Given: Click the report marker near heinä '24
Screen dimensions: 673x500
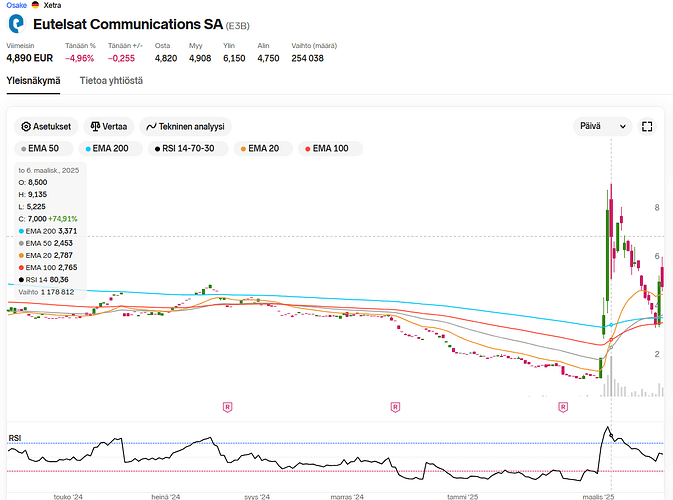Looking at the screenshot, I should pos(227,407).
